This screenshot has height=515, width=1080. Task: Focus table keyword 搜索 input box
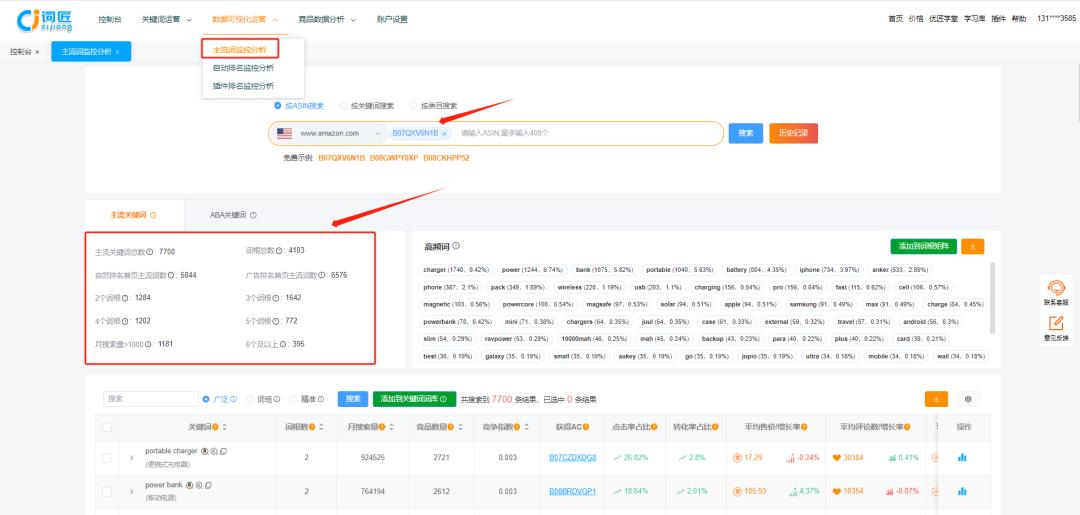click(151, 399)
